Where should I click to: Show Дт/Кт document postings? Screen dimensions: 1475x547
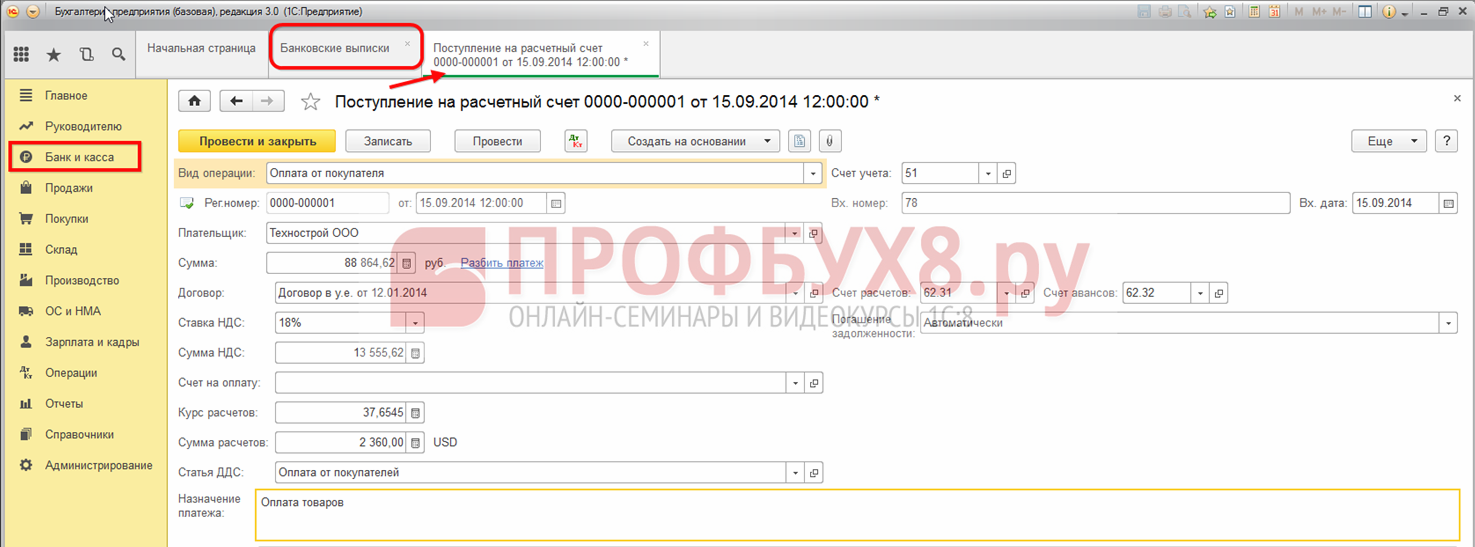(x=576, y=141)
